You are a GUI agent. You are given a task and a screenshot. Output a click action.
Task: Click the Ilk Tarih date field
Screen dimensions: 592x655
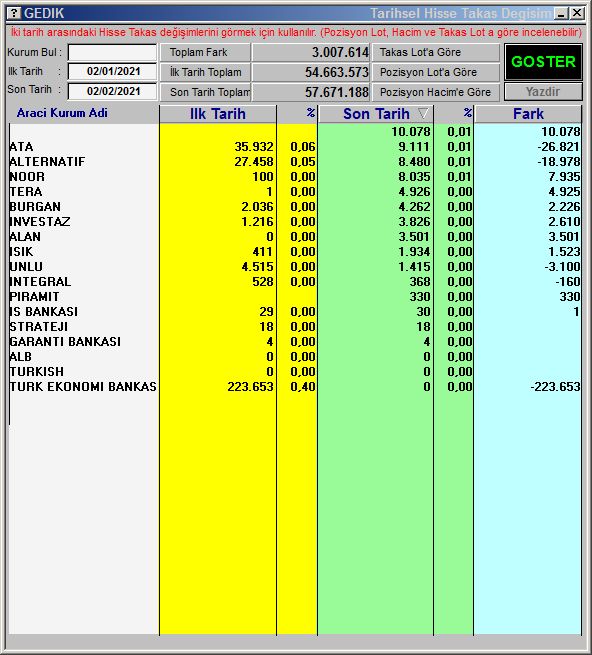(112, 71)
